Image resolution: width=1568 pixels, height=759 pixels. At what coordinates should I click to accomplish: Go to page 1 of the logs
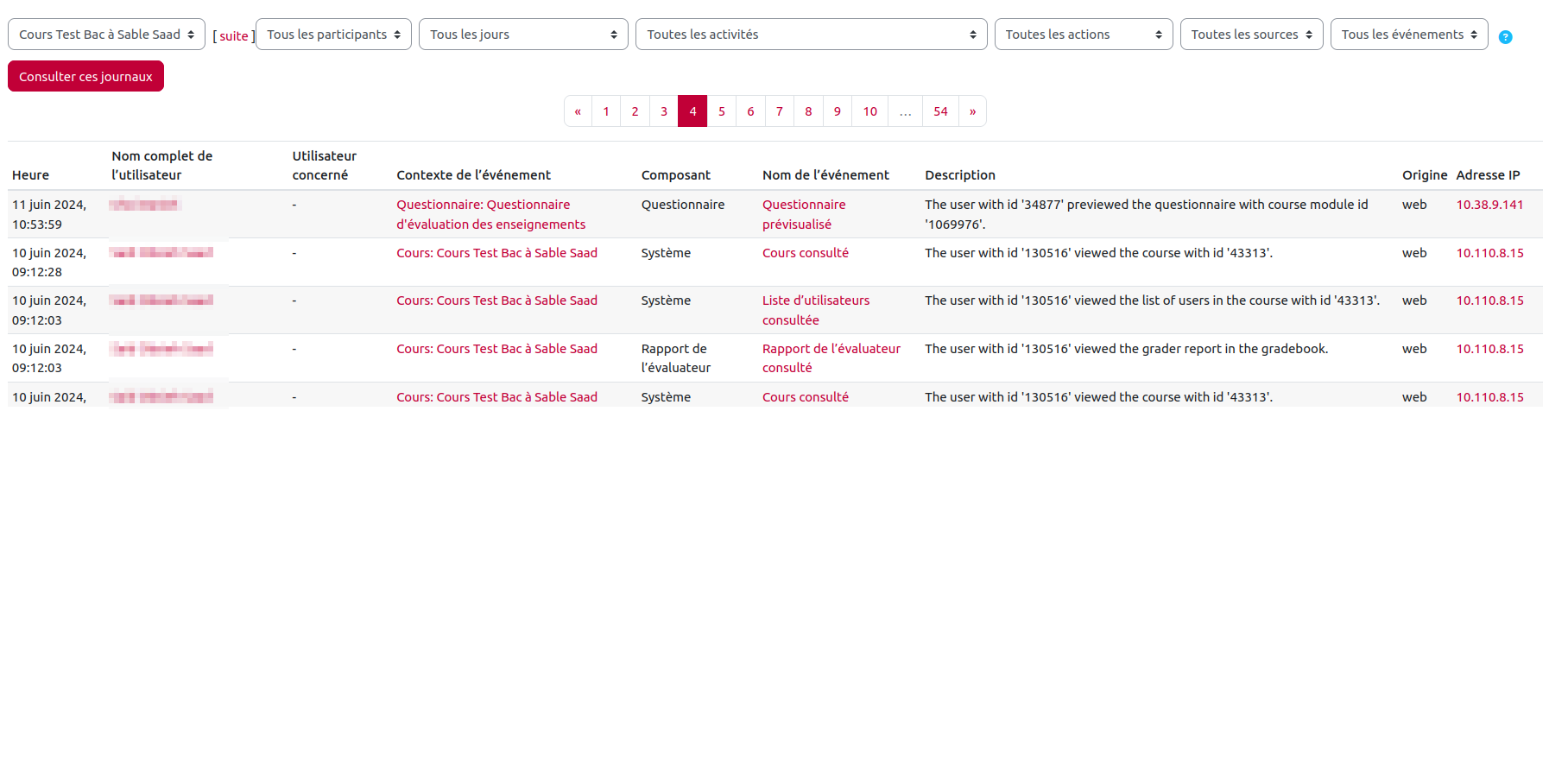pos(606,111)
